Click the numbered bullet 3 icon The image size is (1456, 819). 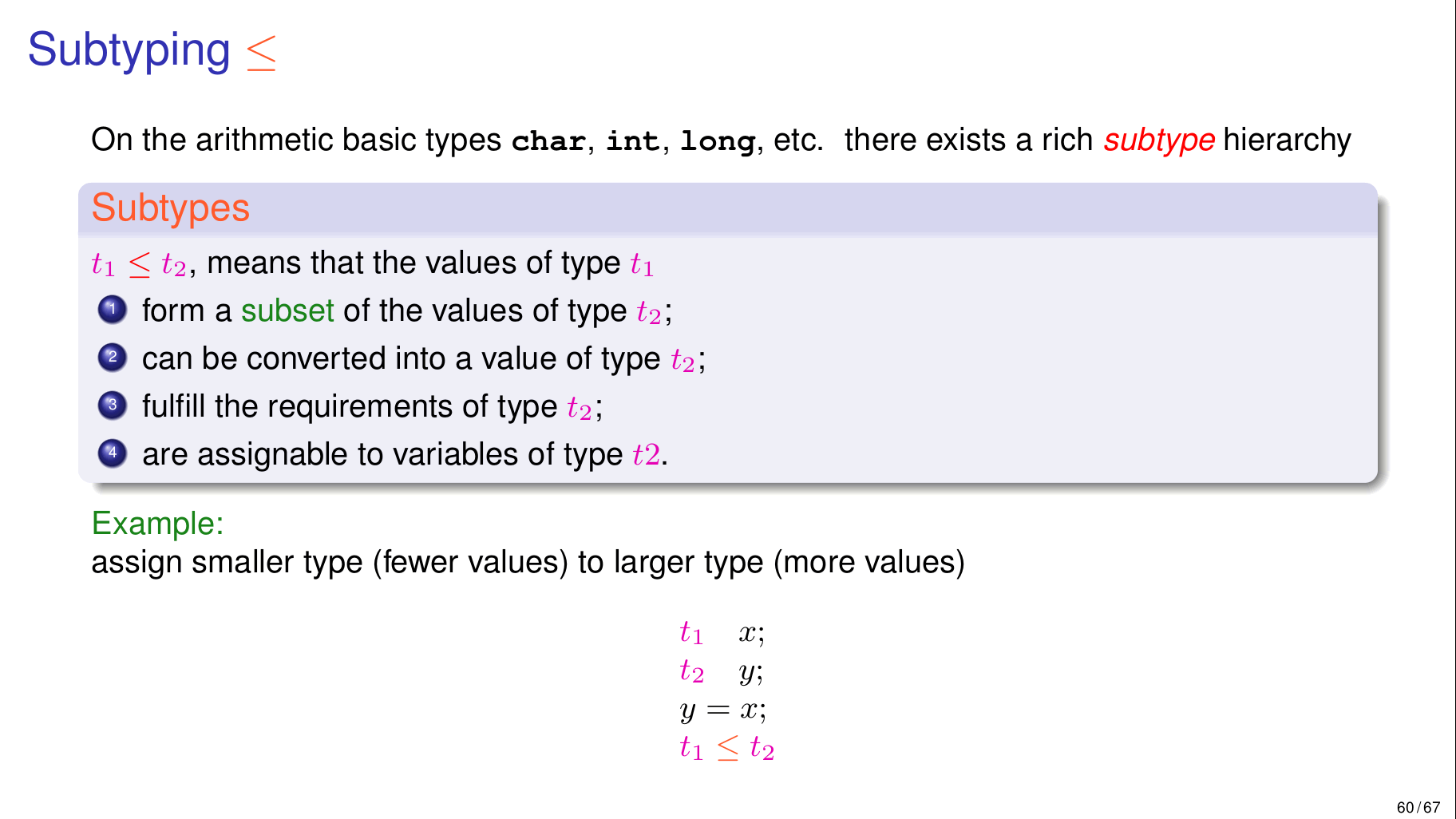coord(113,405)
